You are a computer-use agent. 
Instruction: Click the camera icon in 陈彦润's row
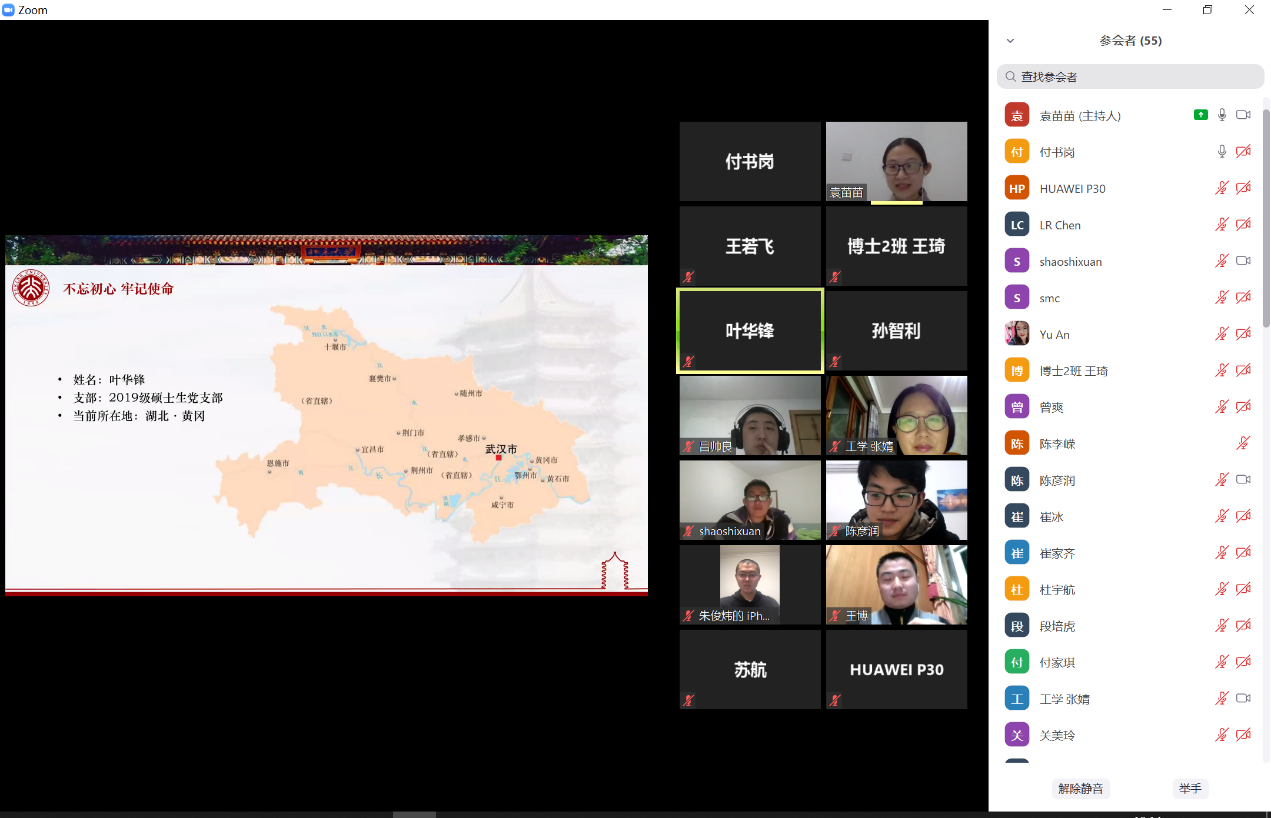[x=1243, y=480]
